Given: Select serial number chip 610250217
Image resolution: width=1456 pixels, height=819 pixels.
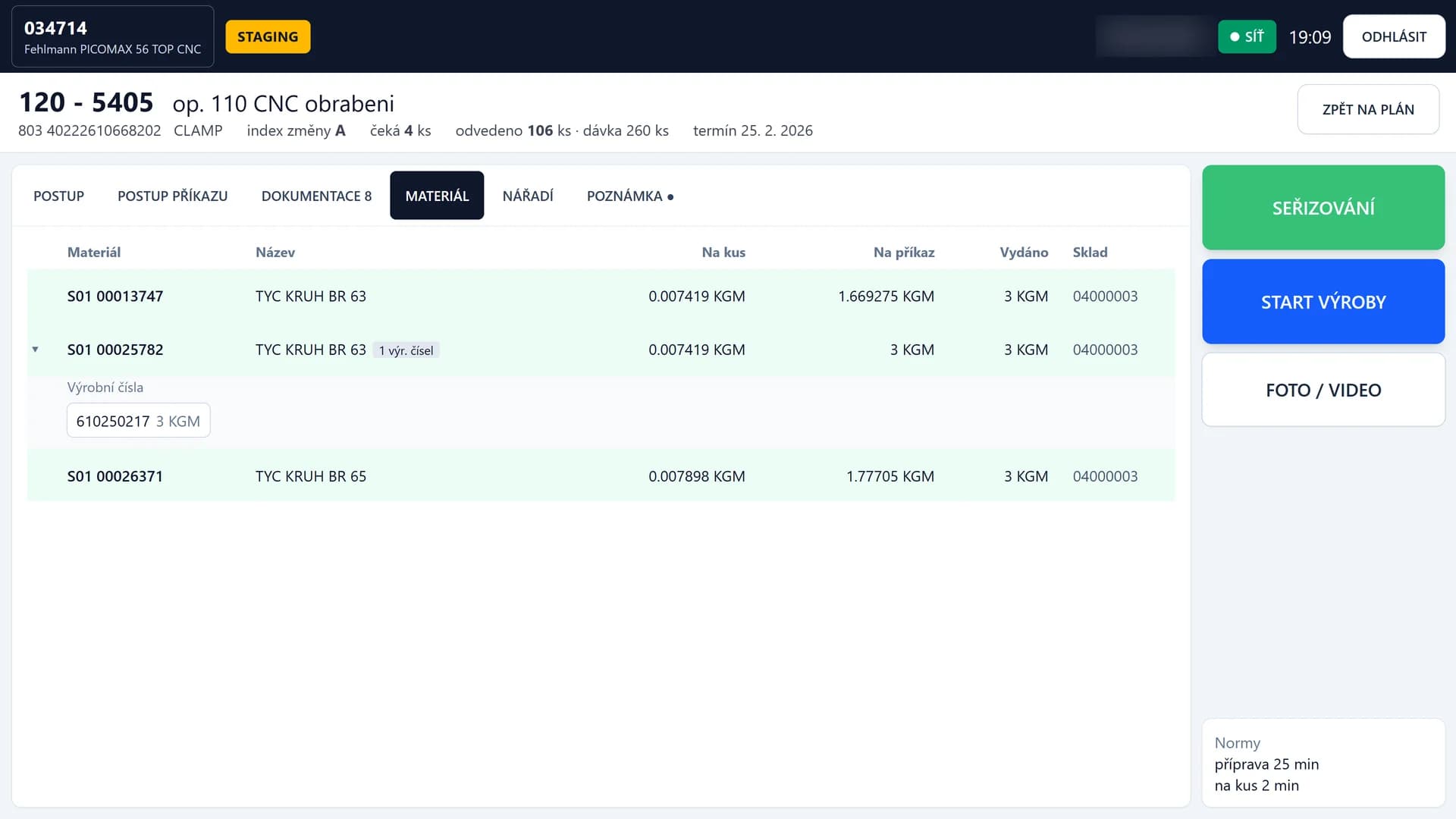Looking at the screenshot, I should click(x=138, y=421).
